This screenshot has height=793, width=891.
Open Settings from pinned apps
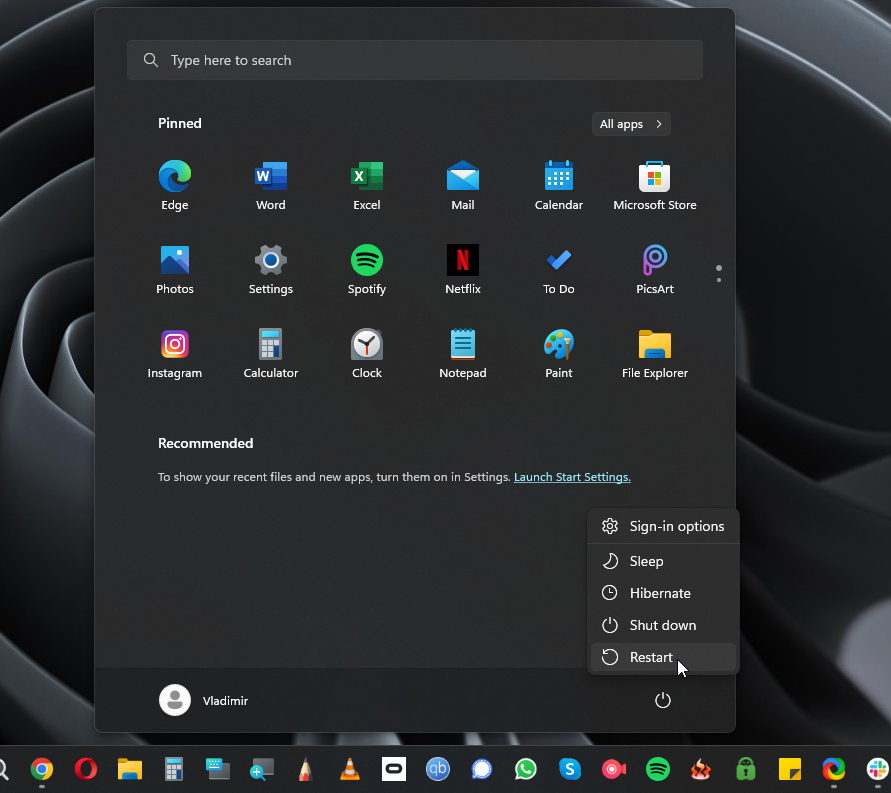pyautogui.click(x=270, y=270)
